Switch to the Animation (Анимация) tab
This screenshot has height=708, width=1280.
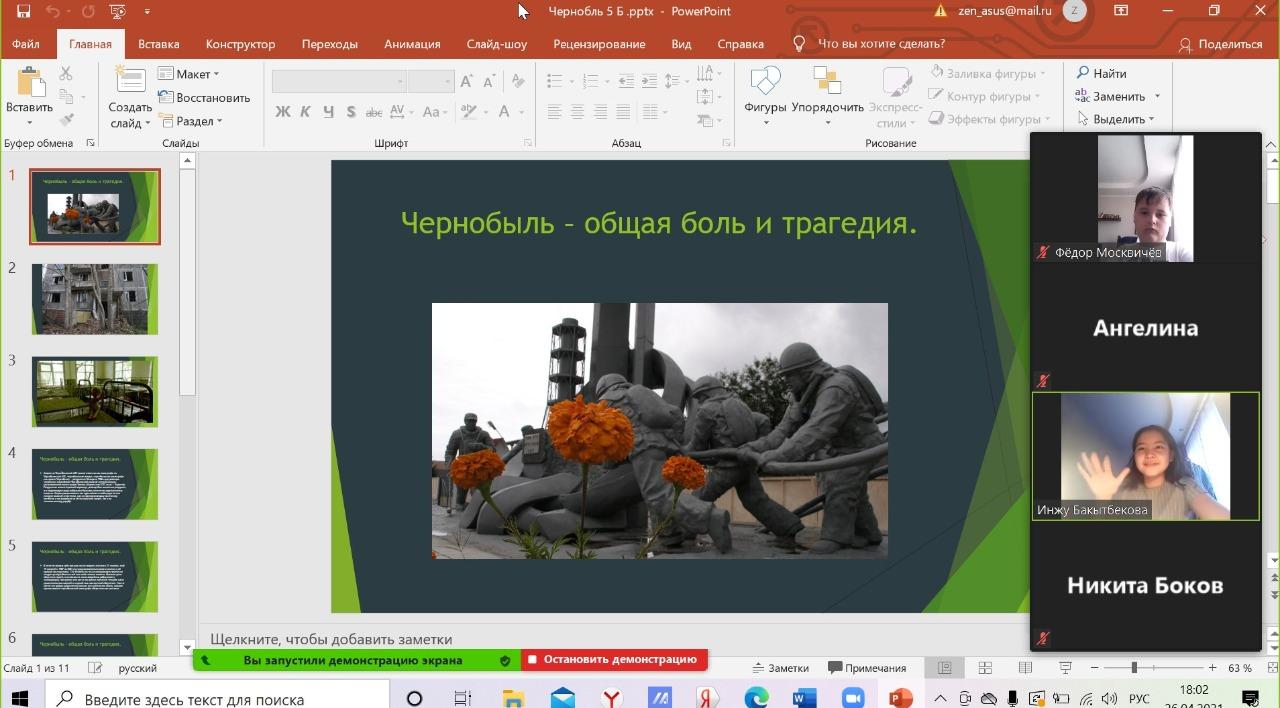(x=412, y=44)
